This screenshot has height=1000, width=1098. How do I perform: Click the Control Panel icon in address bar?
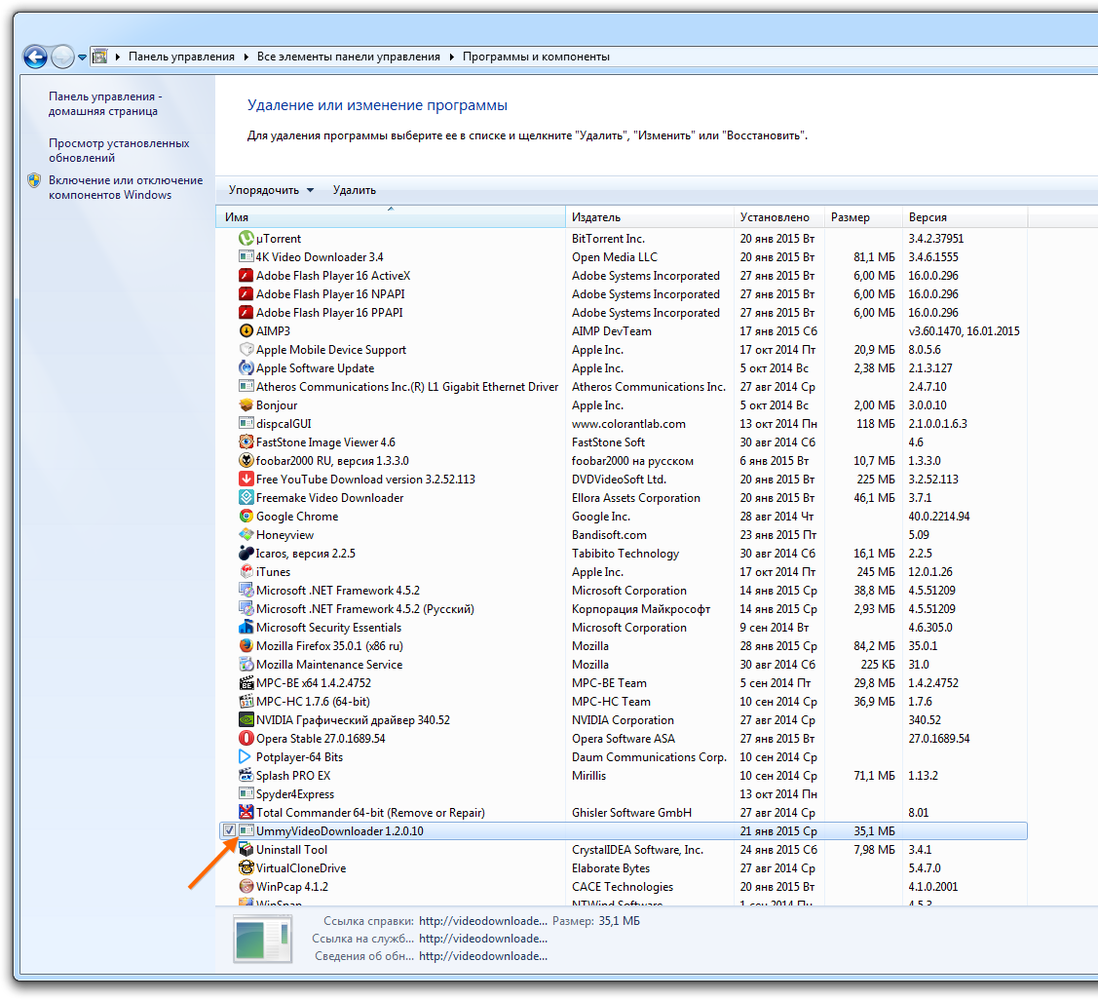tap(100, 57)
